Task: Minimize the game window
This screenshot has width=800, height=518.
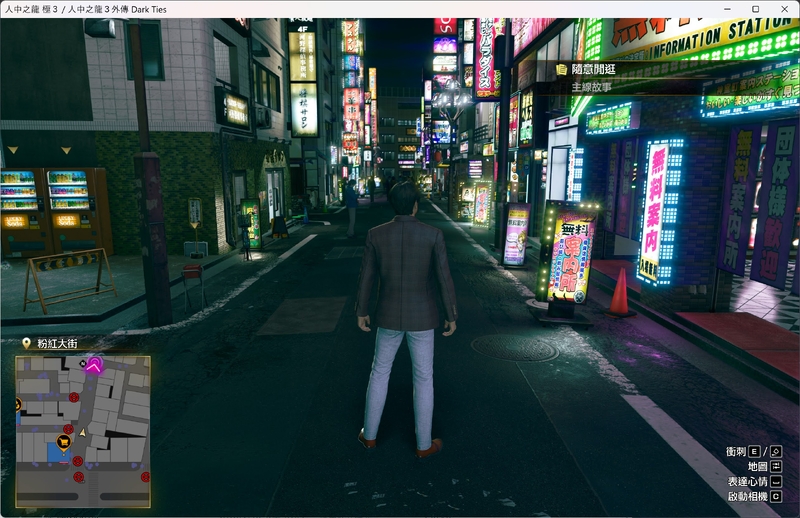Action: pyautogui.click(x=727, y=9)
